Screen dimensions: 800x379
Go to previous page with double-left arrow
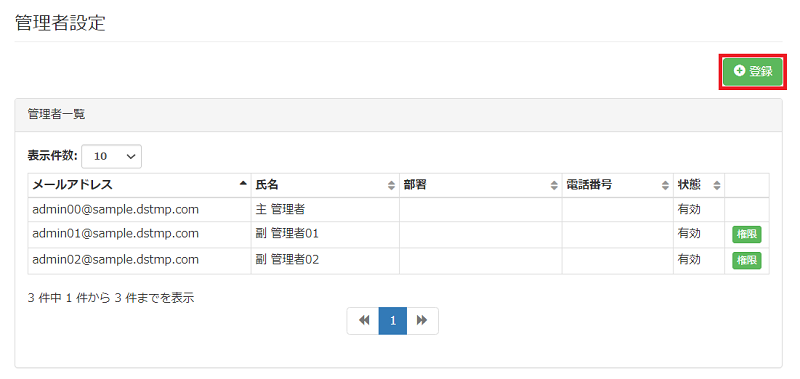(363, 320)
